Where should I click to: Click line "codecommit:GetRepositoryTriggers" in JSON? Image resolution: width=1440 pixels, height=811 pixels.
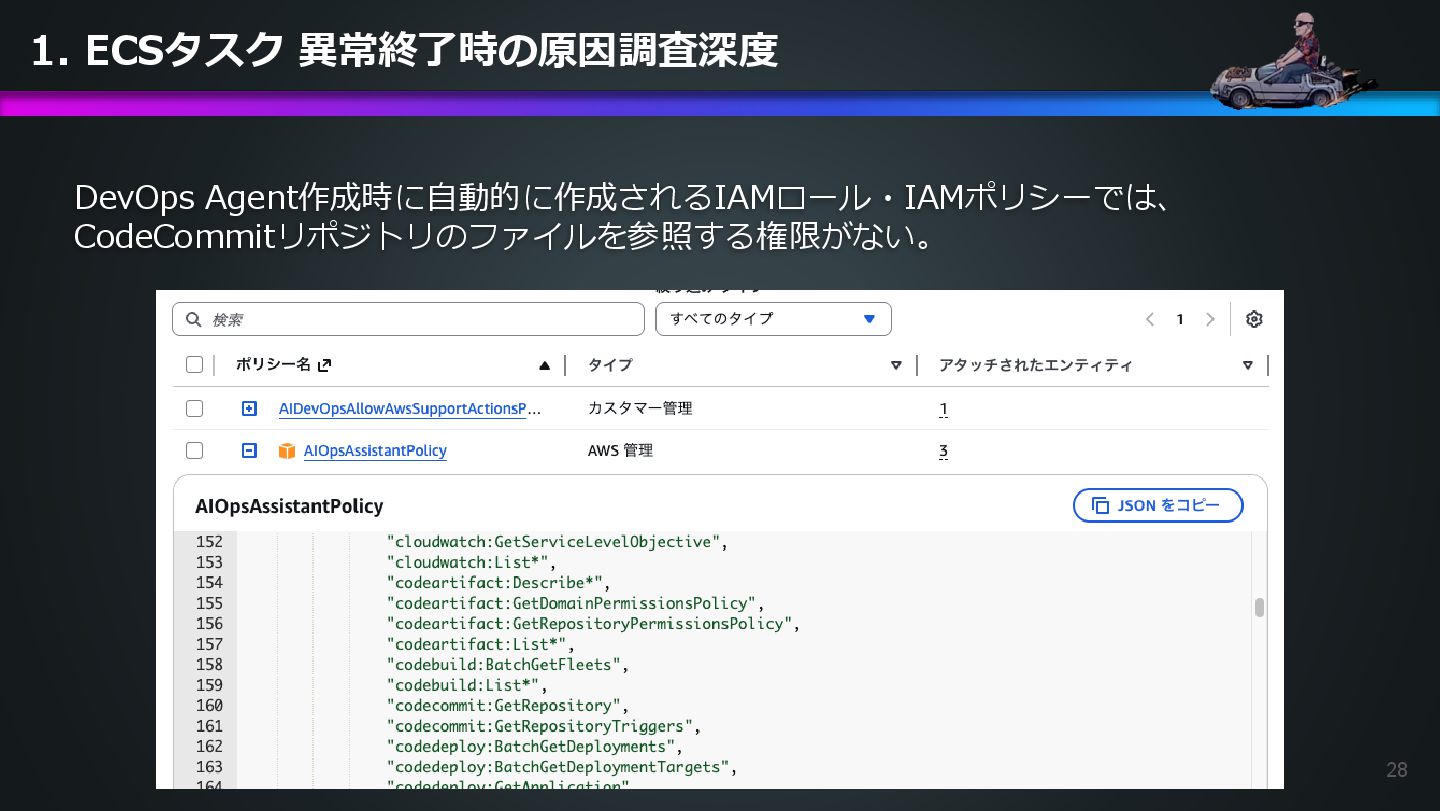pyautogui.click(x=543, y=726)
